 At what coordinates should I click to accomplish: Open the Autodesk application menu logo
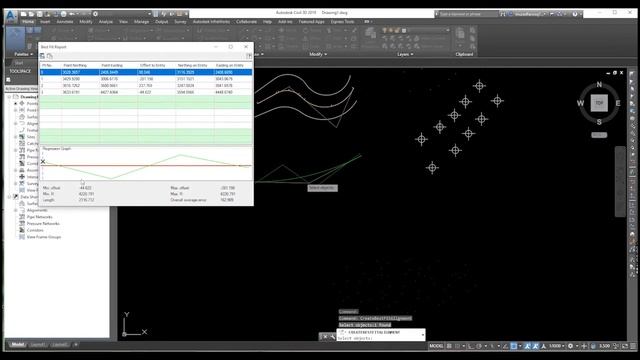[x=11, y=15]
